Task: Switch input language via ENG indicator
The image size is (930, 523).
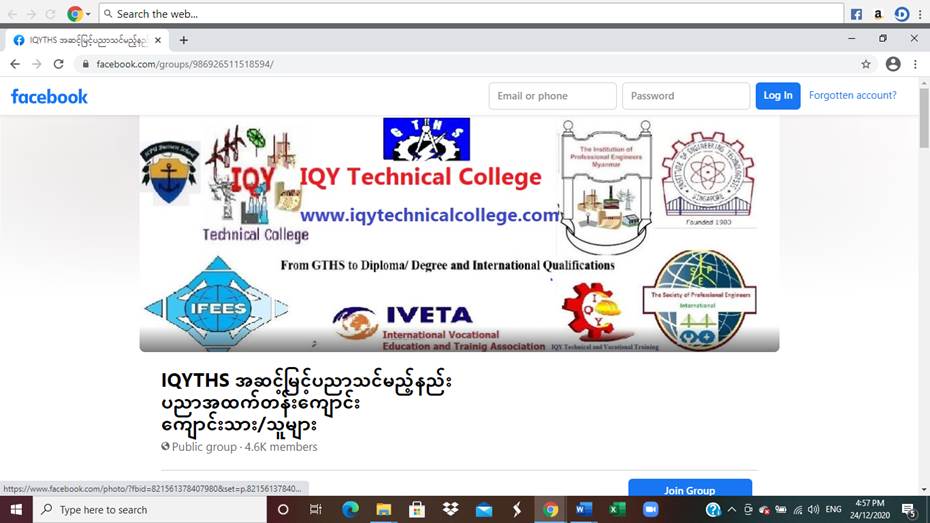Action: click(x=833, y=509)
